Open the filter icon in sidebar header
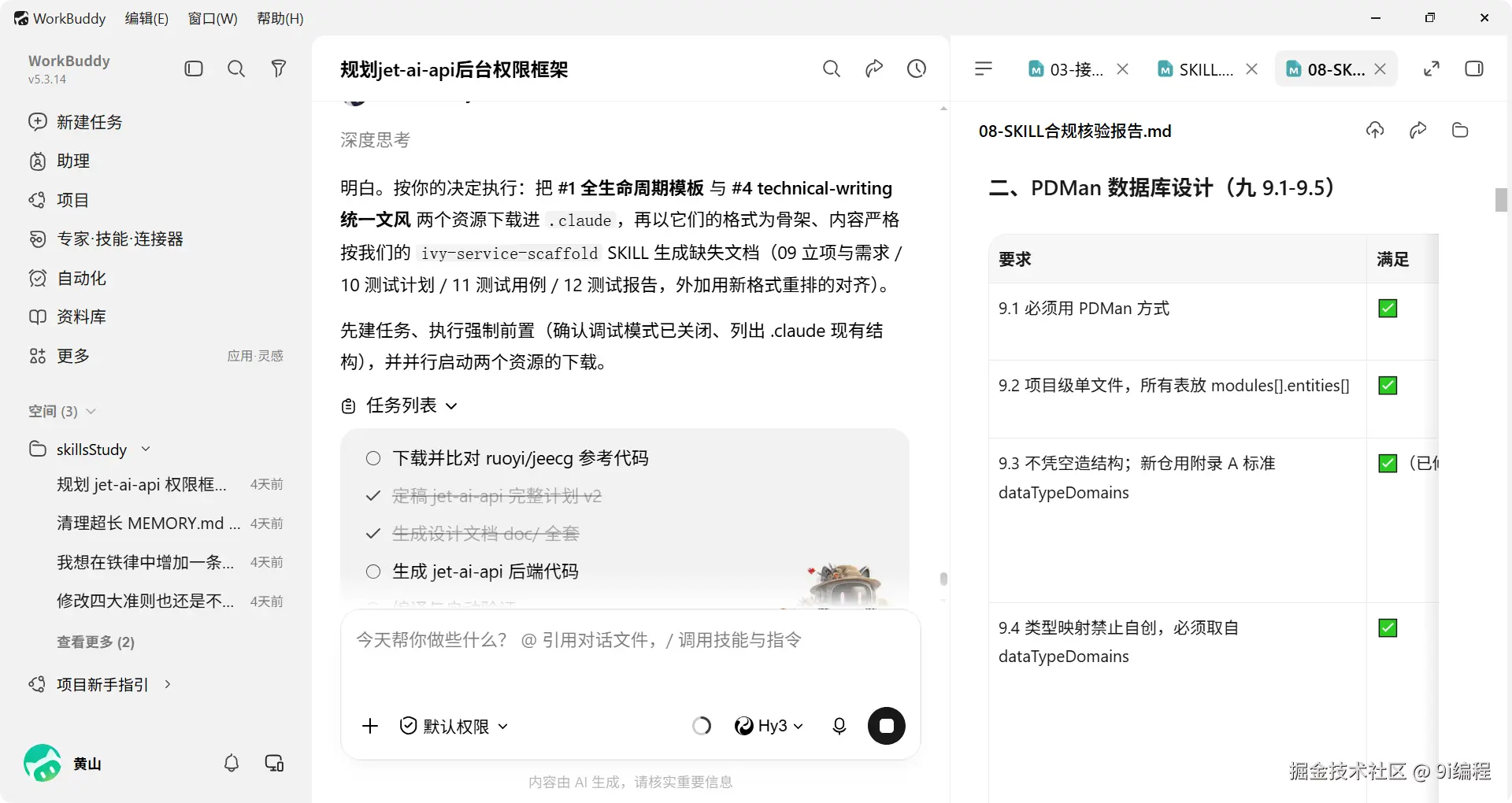Image resolution: width=1512 pixels, height=803 pixels. [x=279, y=68]
